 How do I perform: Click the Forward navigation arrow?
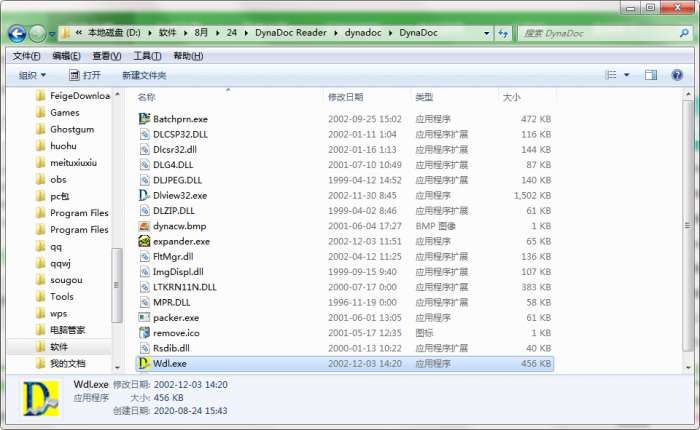(38, 33)
